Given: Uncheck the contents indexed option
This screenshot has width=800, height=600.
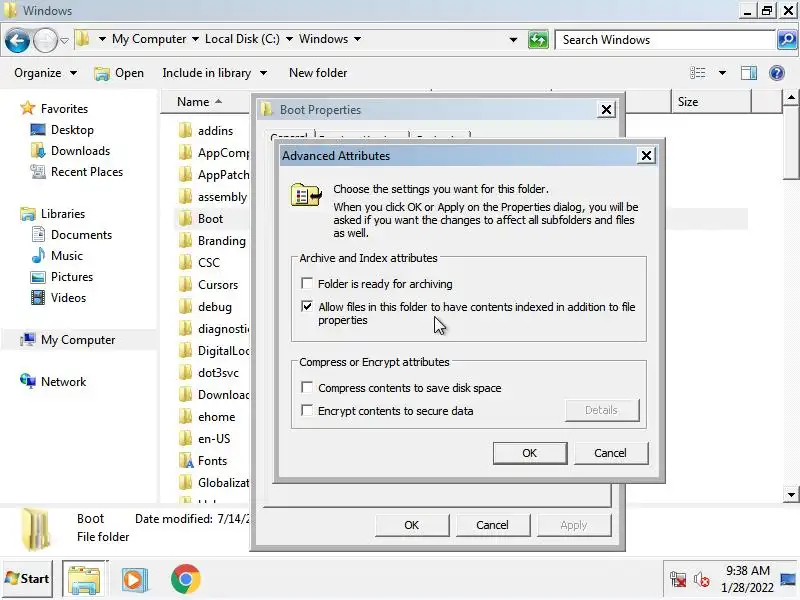Looking at the screenshot, I should coord(307,306).
